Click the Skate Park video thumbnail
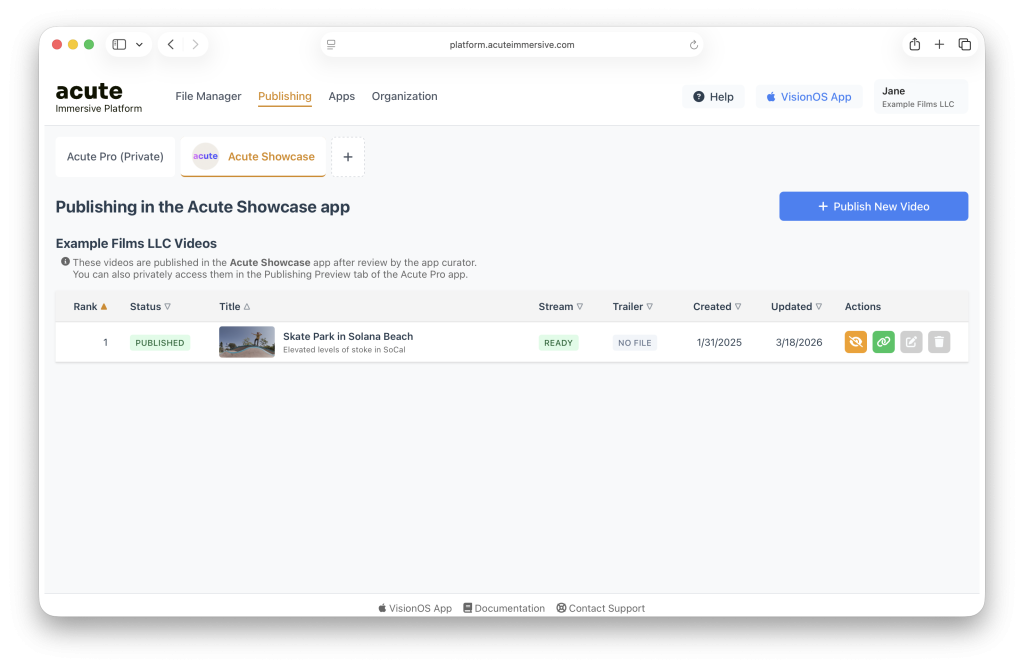The height and width of the screenshot is (668, 1024). click(247, 342)
